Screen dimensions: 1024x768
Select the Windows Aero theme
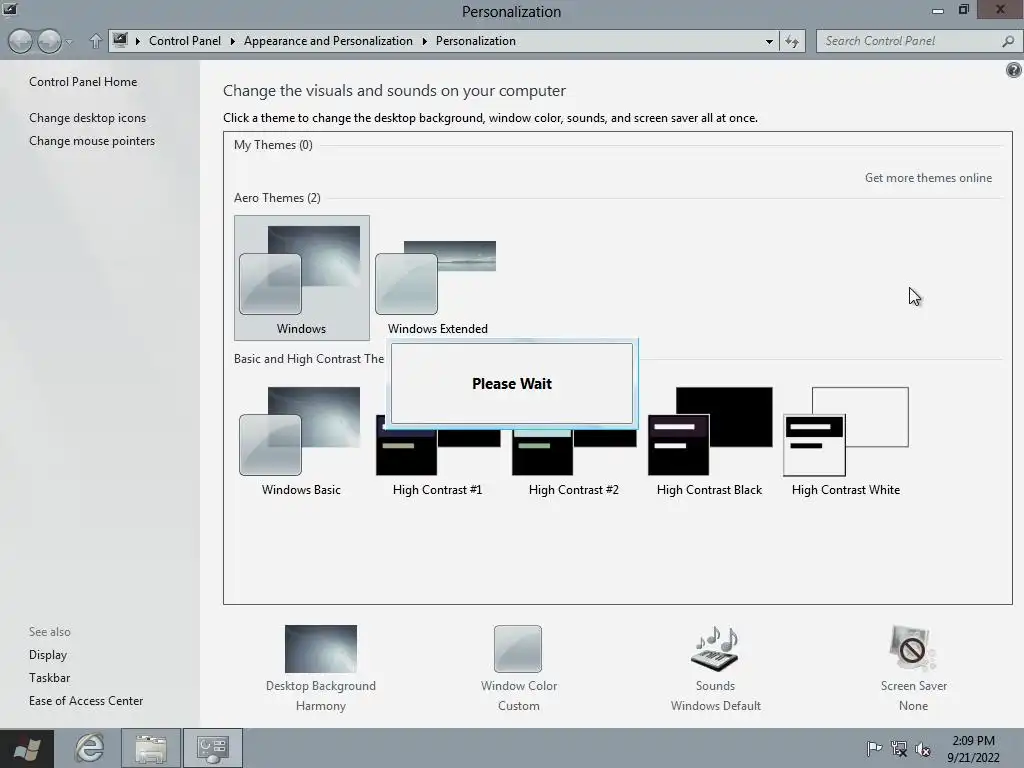click(302, 278)
